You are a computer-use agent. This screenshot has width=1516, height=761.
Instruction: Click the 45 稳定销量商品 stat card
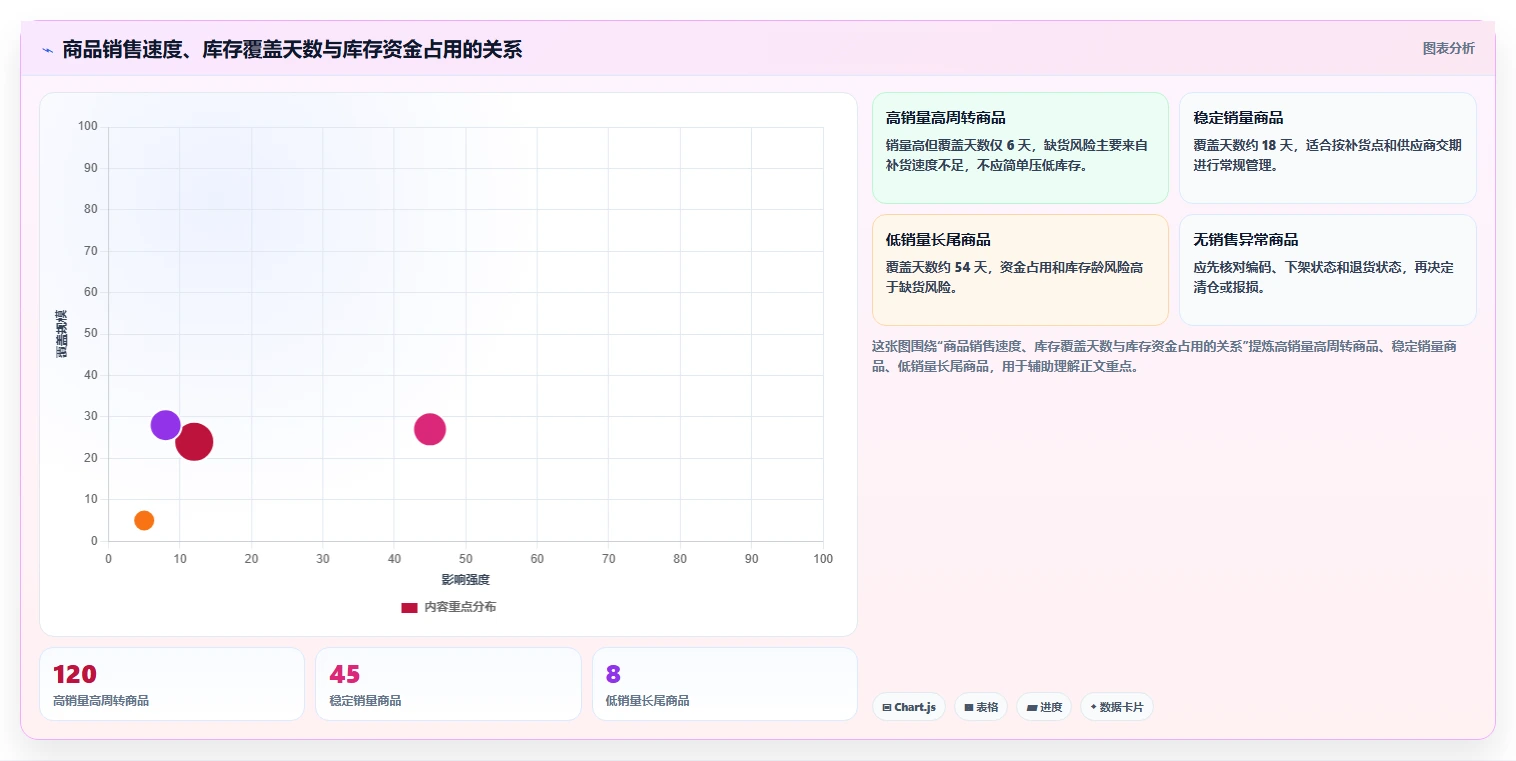coord(448,684)
